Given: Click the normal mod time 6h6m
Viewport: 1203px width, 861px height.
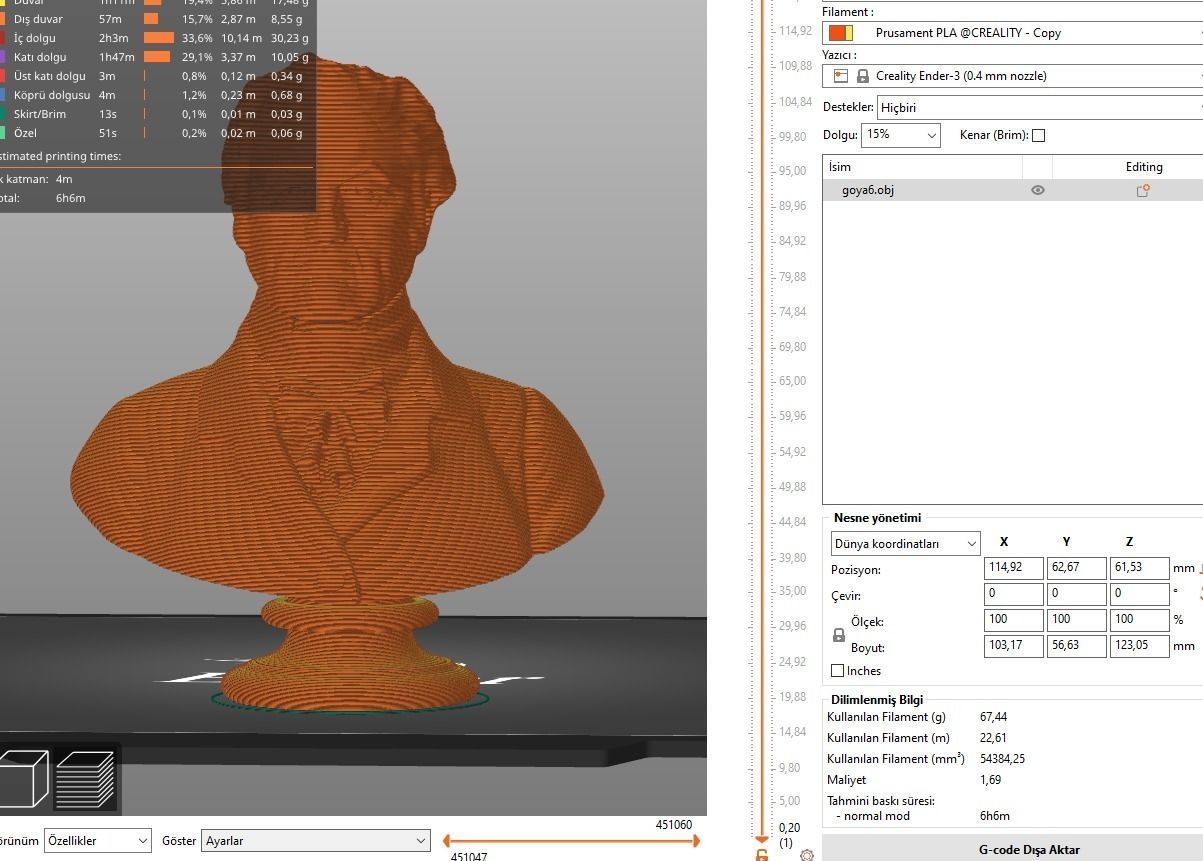Looking at the screenshot, I should (x=995, y=816).
